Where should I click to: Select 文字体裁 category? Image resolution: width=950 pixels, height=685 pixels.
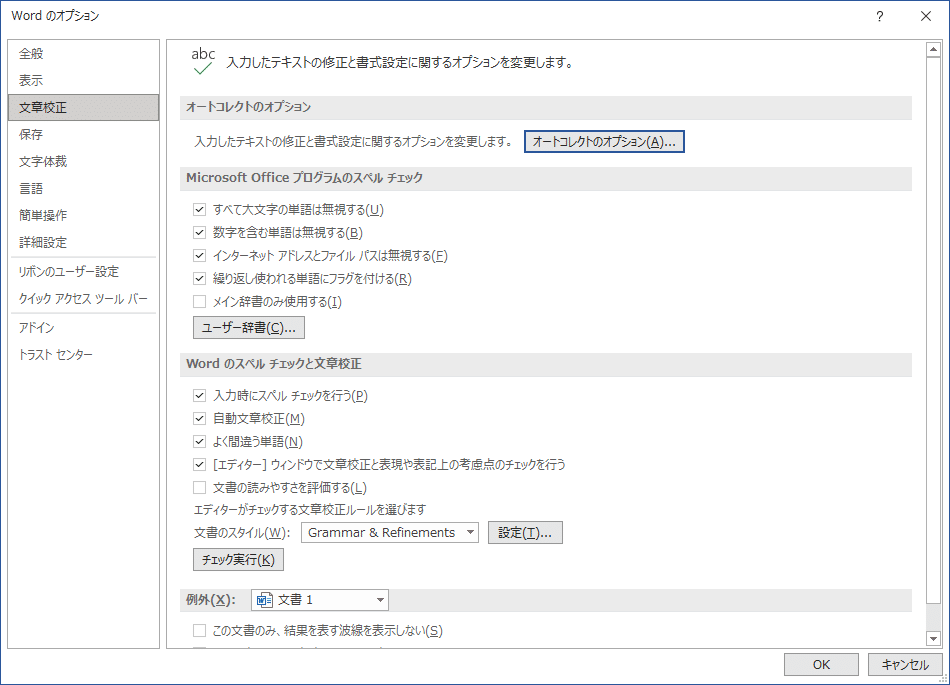tap(84, 161)
